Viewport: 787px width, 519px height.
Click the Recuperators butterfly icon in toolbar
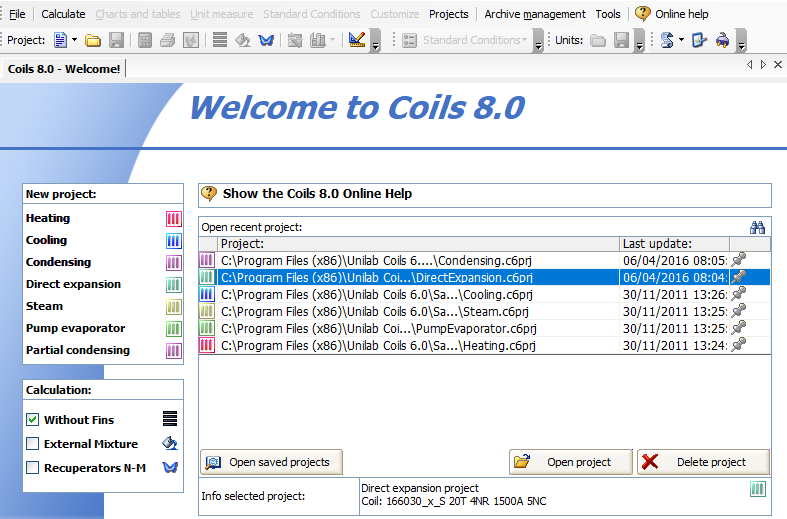click(x=266, y=40)
